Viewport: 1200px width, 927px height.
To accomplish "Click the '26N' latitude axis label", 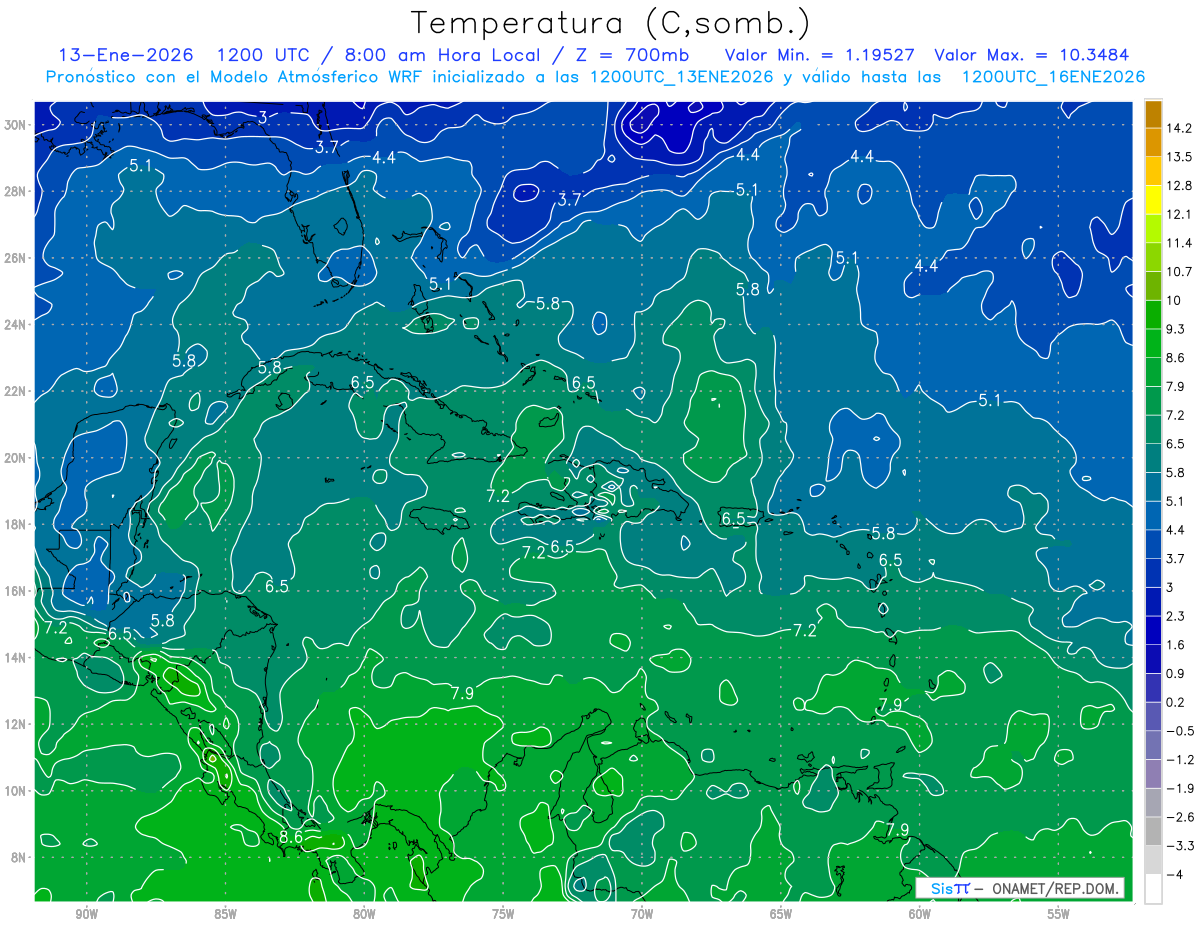I will (x=15, y=258).
